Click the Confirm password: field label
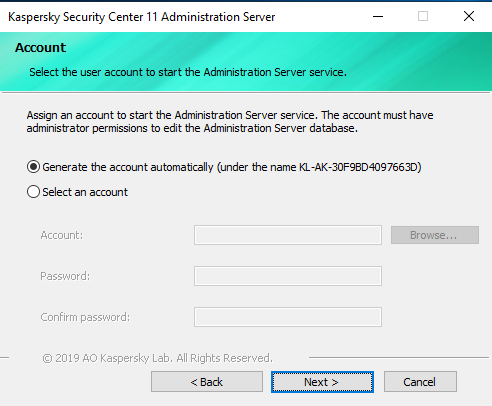The height and width of the screenshot is (406, 492). click(85, 317)
